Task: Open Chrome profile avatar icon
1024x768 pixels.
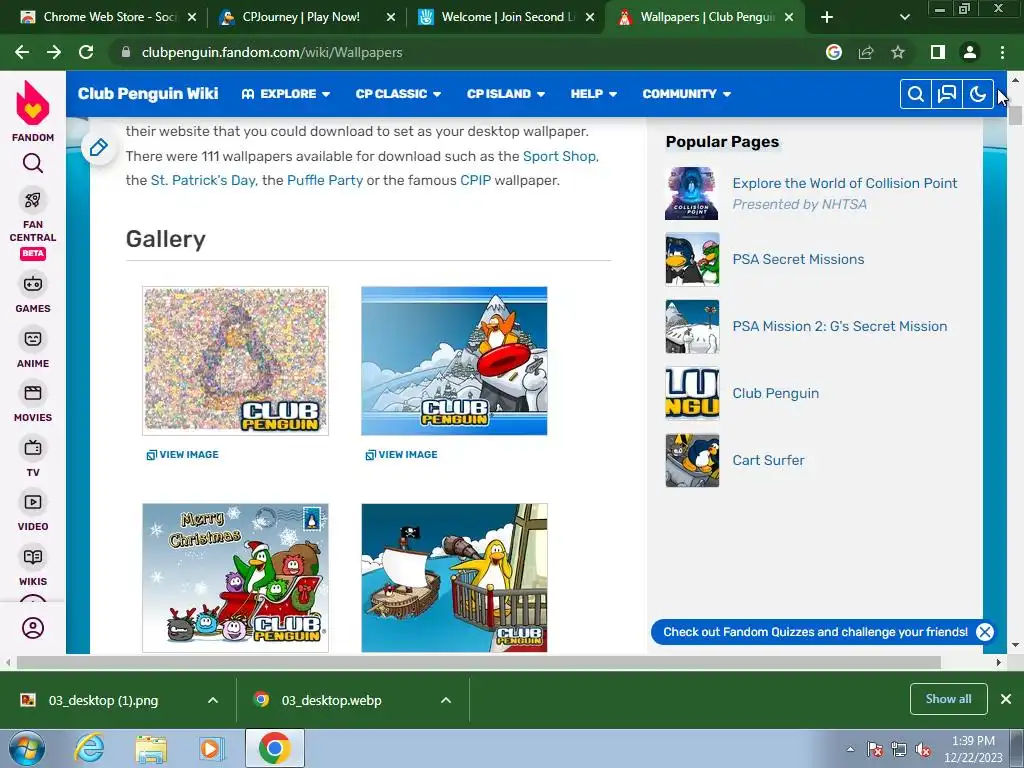Action: 970,52
